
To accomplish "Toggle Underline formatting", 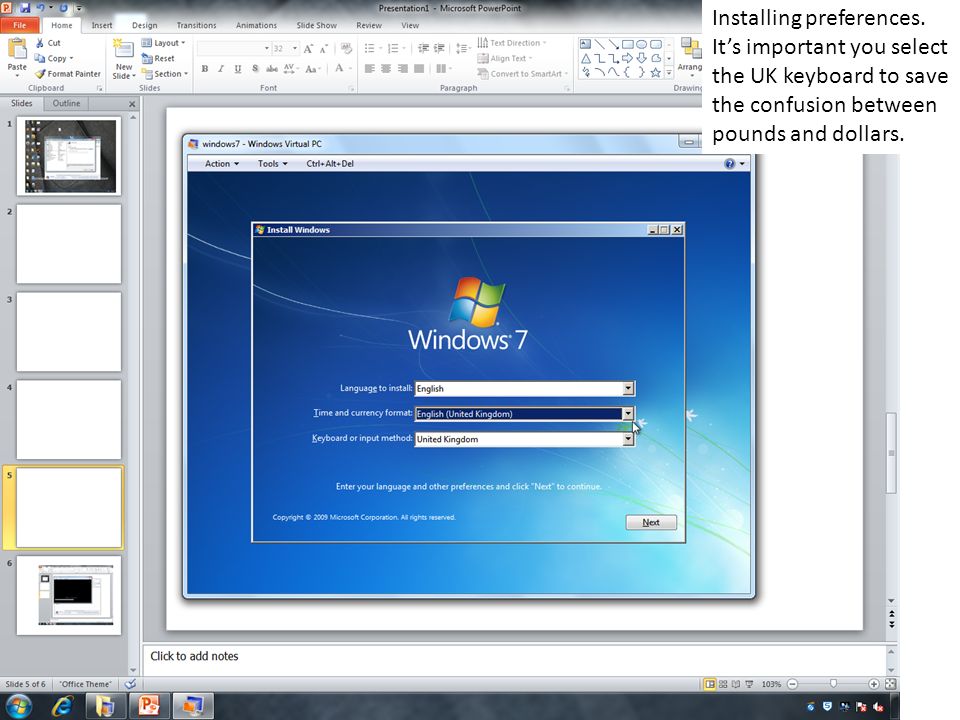I will (238, 69).
